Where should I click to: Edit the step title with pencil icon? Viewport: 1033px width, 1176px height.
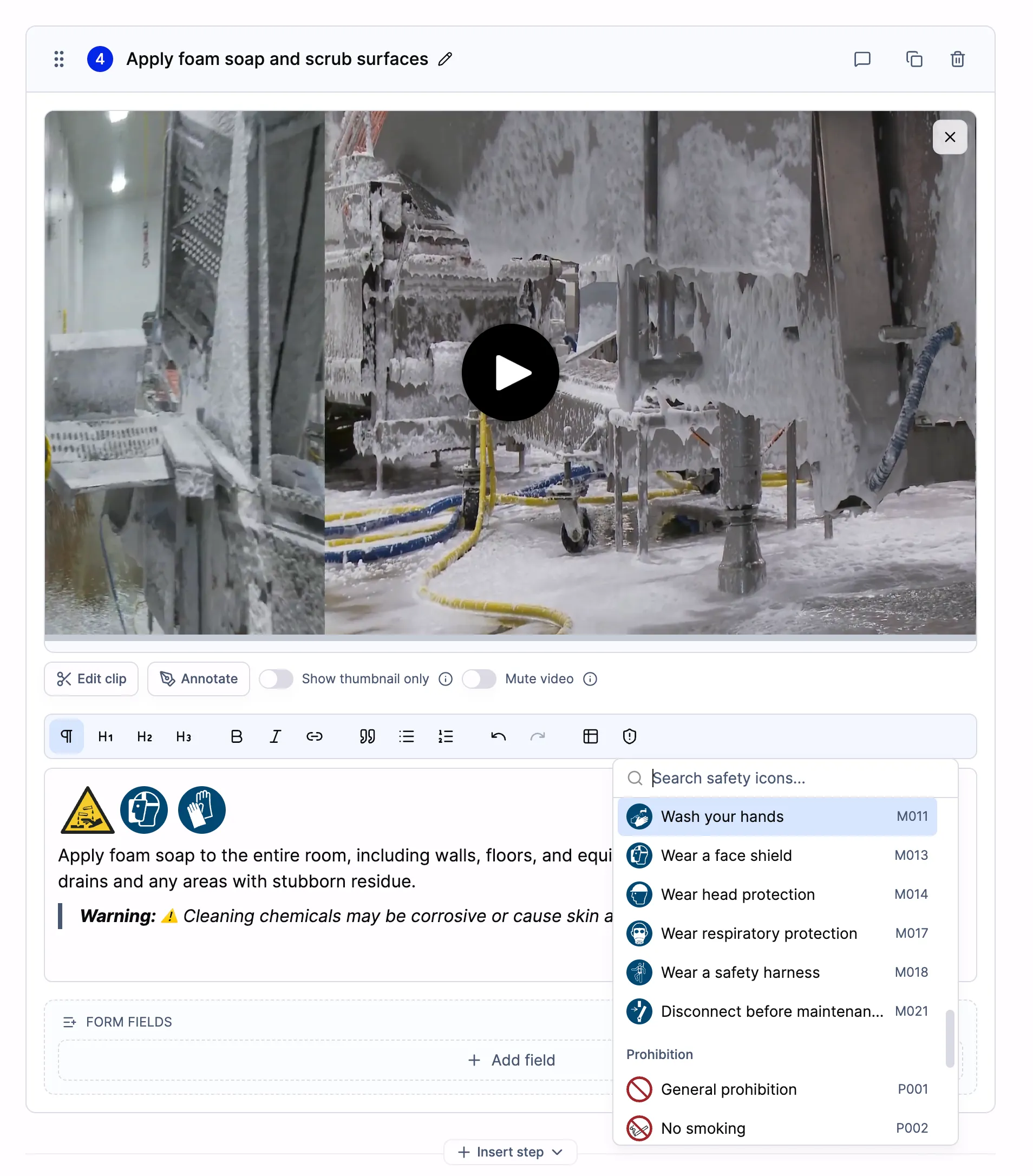(x=445, y=59)
